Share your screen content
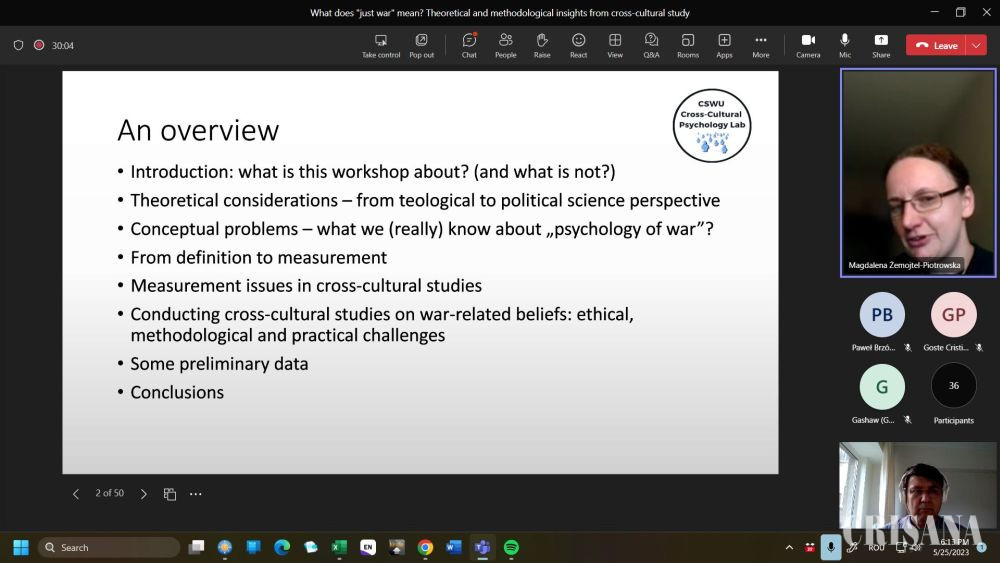The image size is (1000, 563). [x=881, y=45]
